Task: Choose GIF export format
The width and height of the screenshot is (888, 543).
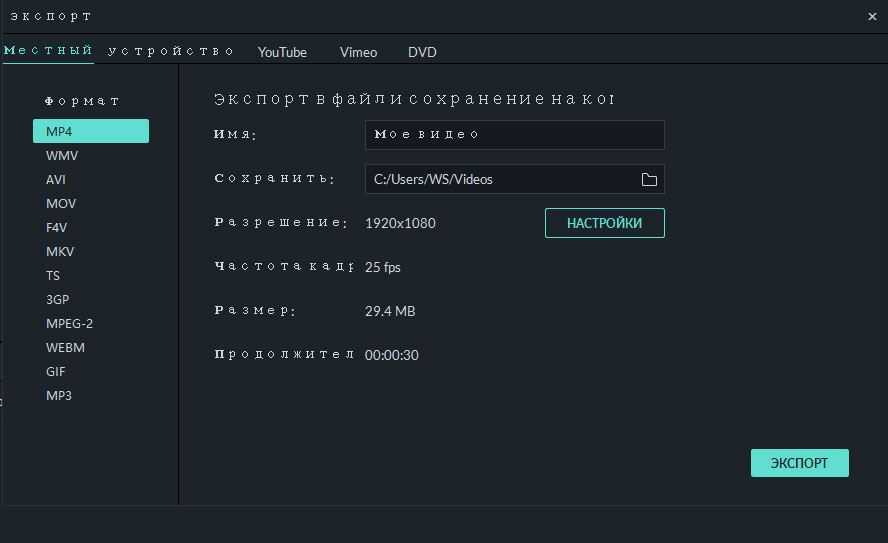Action: click(x=56, y=372)
